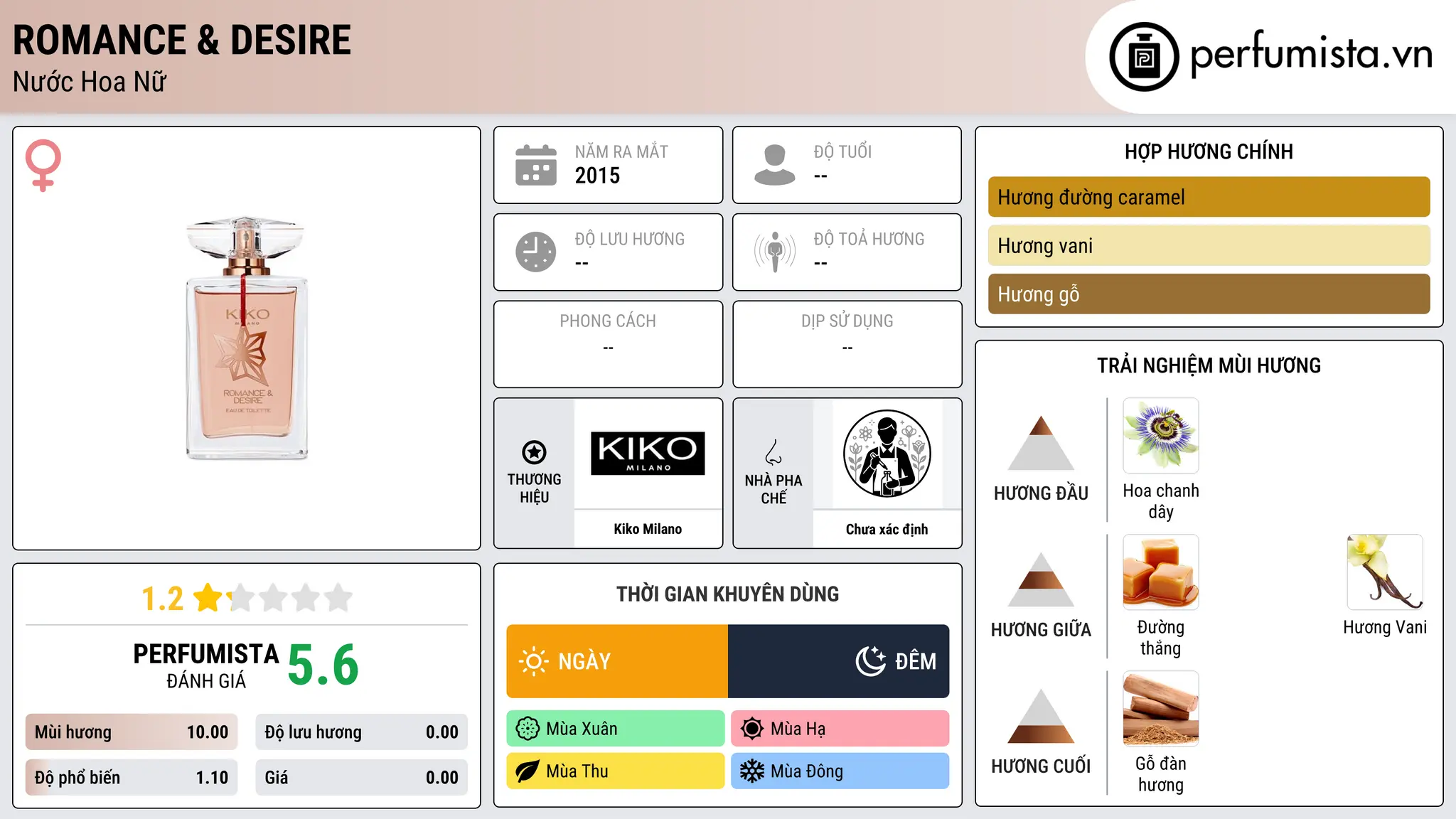Click the perfumista.vn perfume bottle logo icon
Screen dimensions: 1456x819
coord(1144,57)
